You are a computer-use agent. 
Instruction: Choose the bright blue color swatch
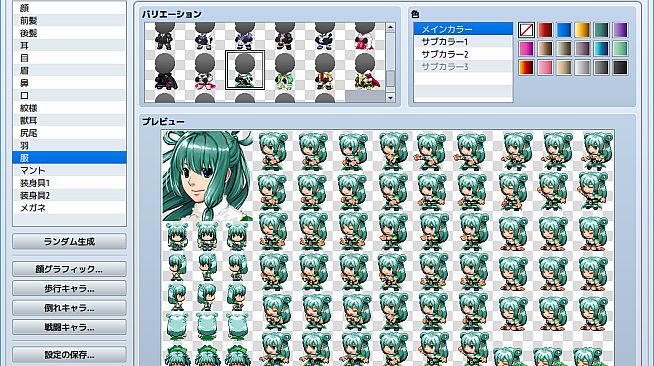[x=563, y=30]
